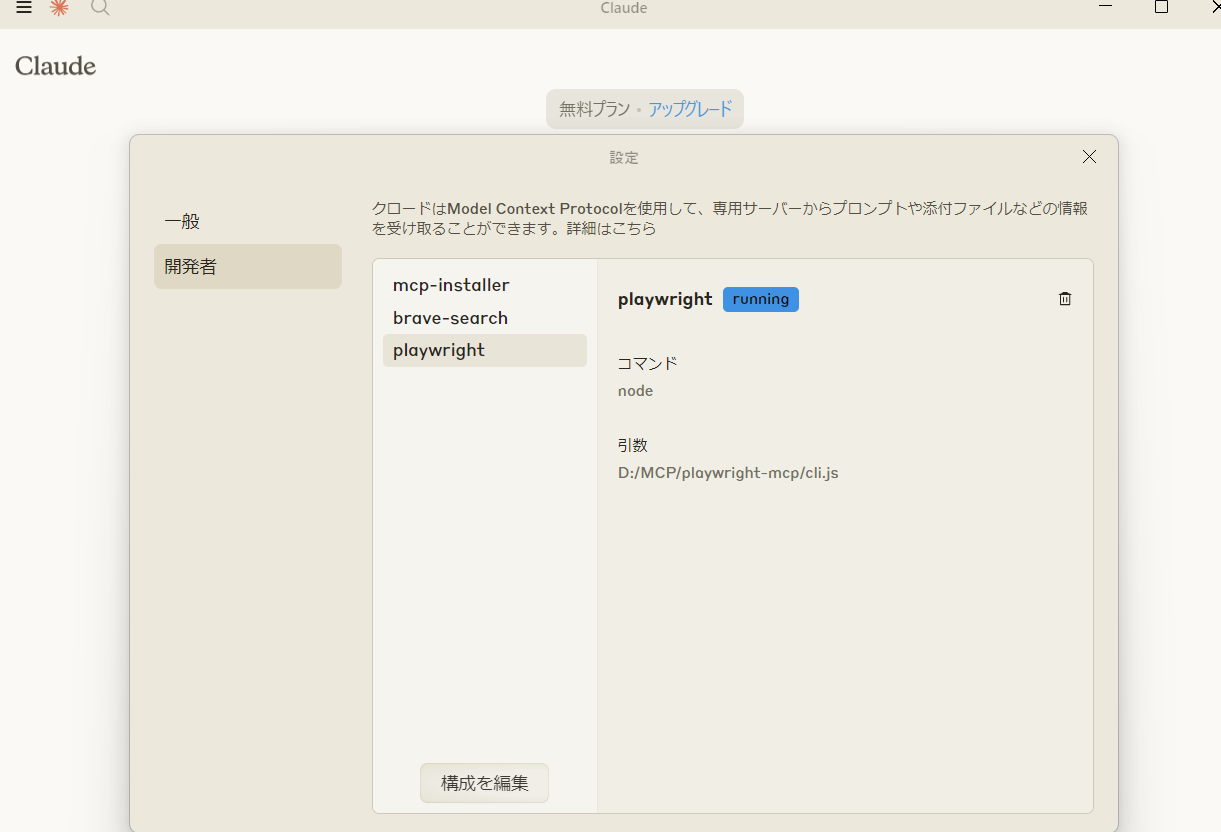
Task: Click the コマンド label
Action: click(648, 363)
